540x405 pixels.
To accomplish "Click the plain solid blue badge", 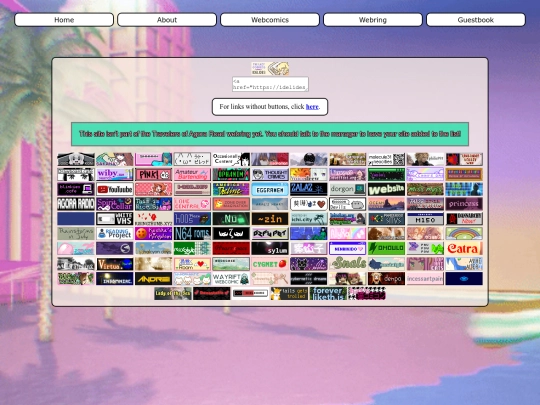I will tap(76, 219).
